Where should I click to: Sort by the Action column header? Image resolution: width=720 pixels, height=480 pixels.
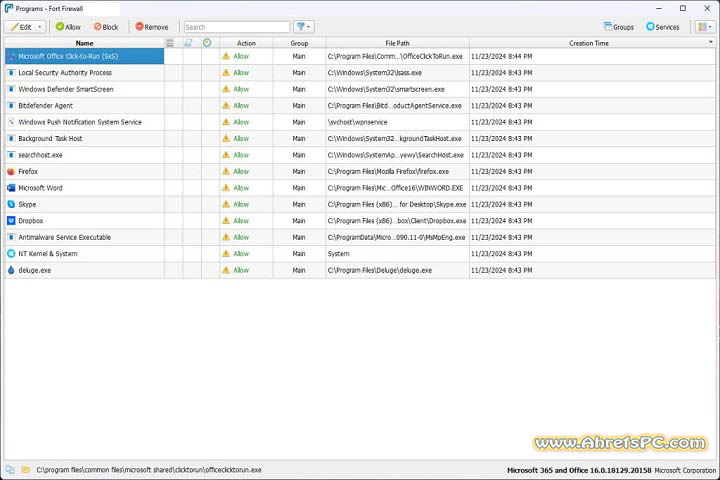point(246,43)
